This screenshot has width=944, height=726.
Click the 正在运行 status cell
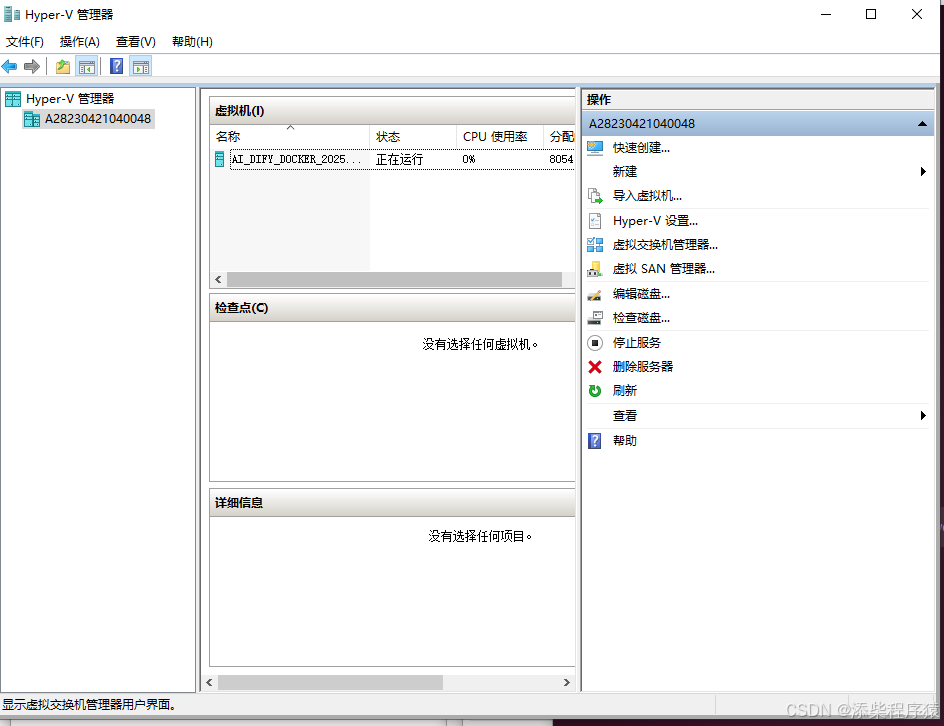point(399,160)
